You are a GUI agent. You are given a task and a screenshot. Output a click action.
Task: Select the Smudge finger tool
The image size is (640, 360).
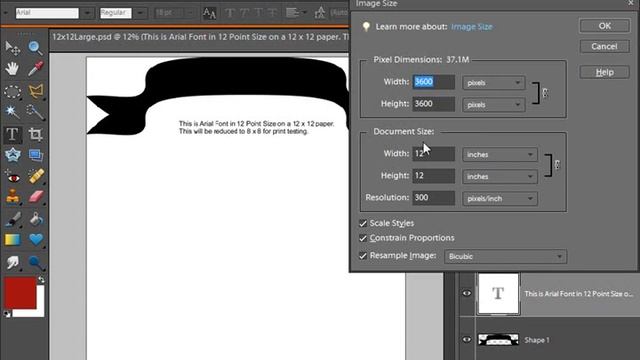click(12, 263)
